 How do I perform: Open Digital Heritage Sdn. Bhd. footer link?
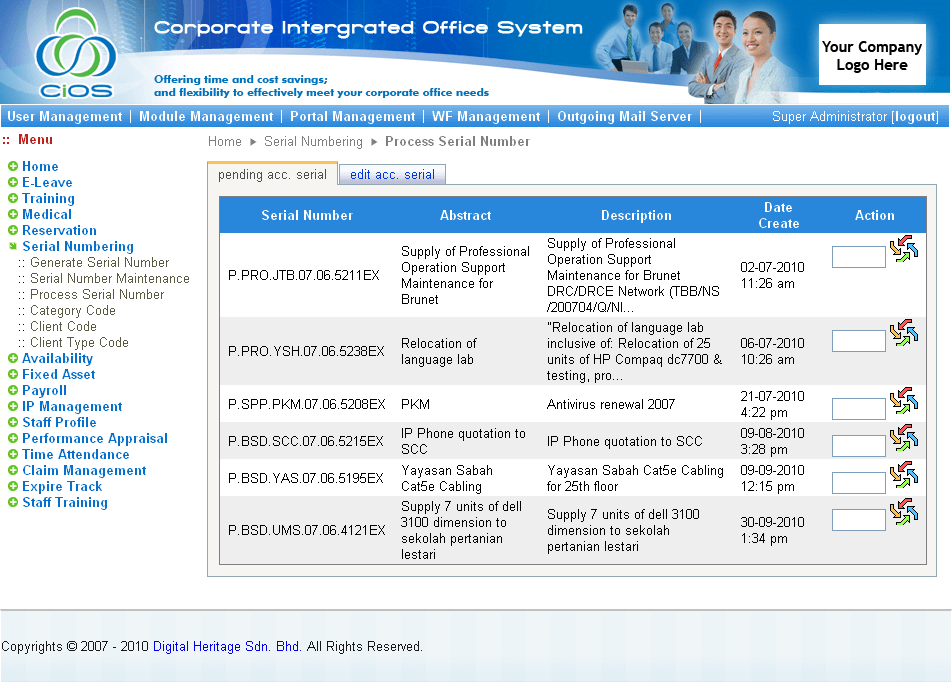227,647
